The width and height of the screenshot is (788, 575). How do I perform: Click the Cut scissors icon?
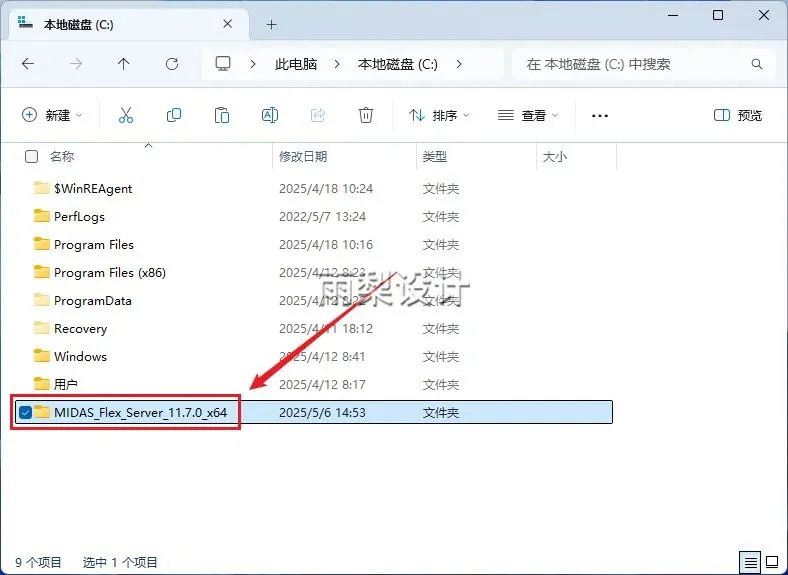click(x=126, y=115)
